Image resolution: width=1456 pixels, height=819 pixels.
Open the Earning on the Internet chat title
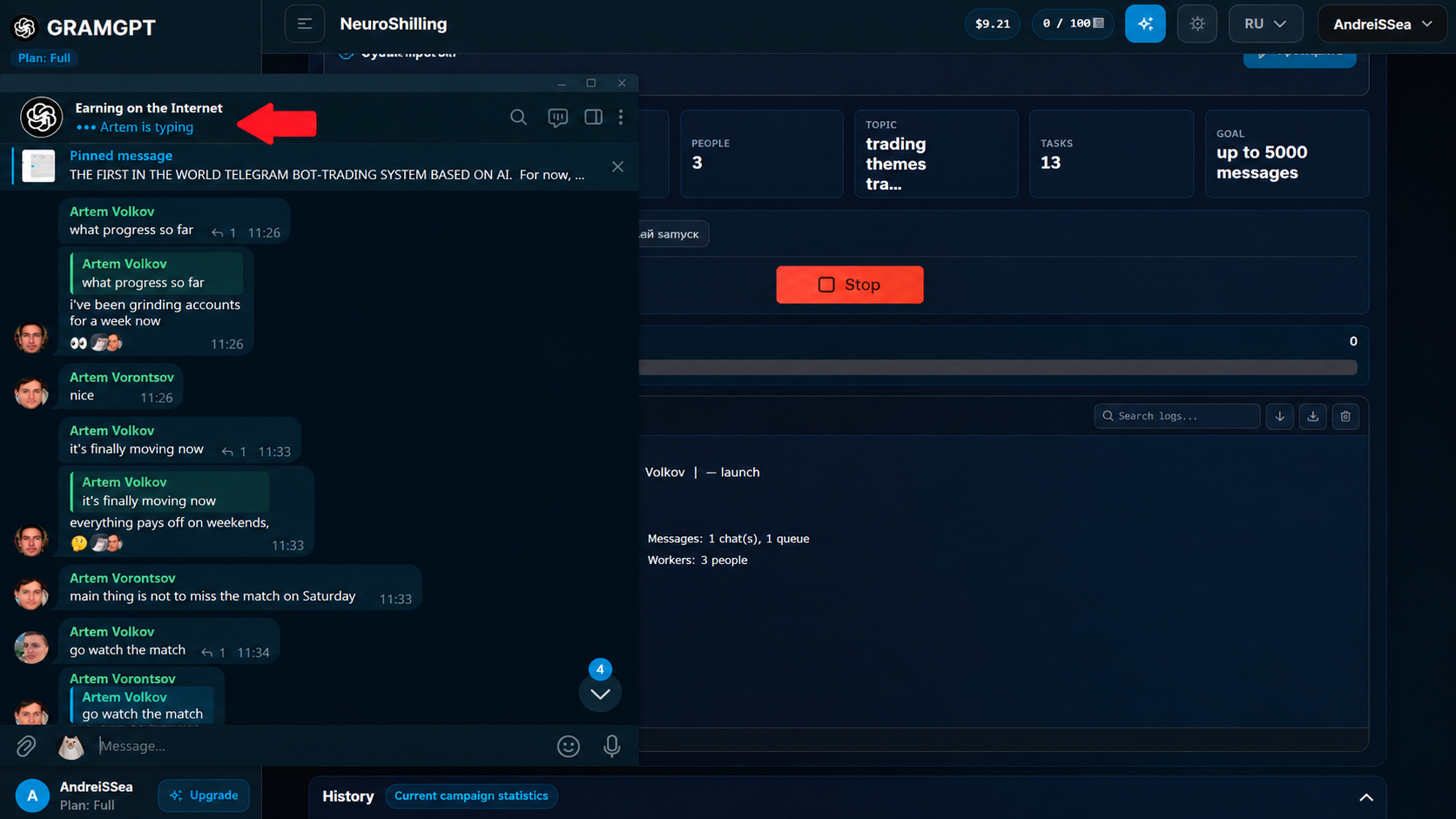pos(149,108)
